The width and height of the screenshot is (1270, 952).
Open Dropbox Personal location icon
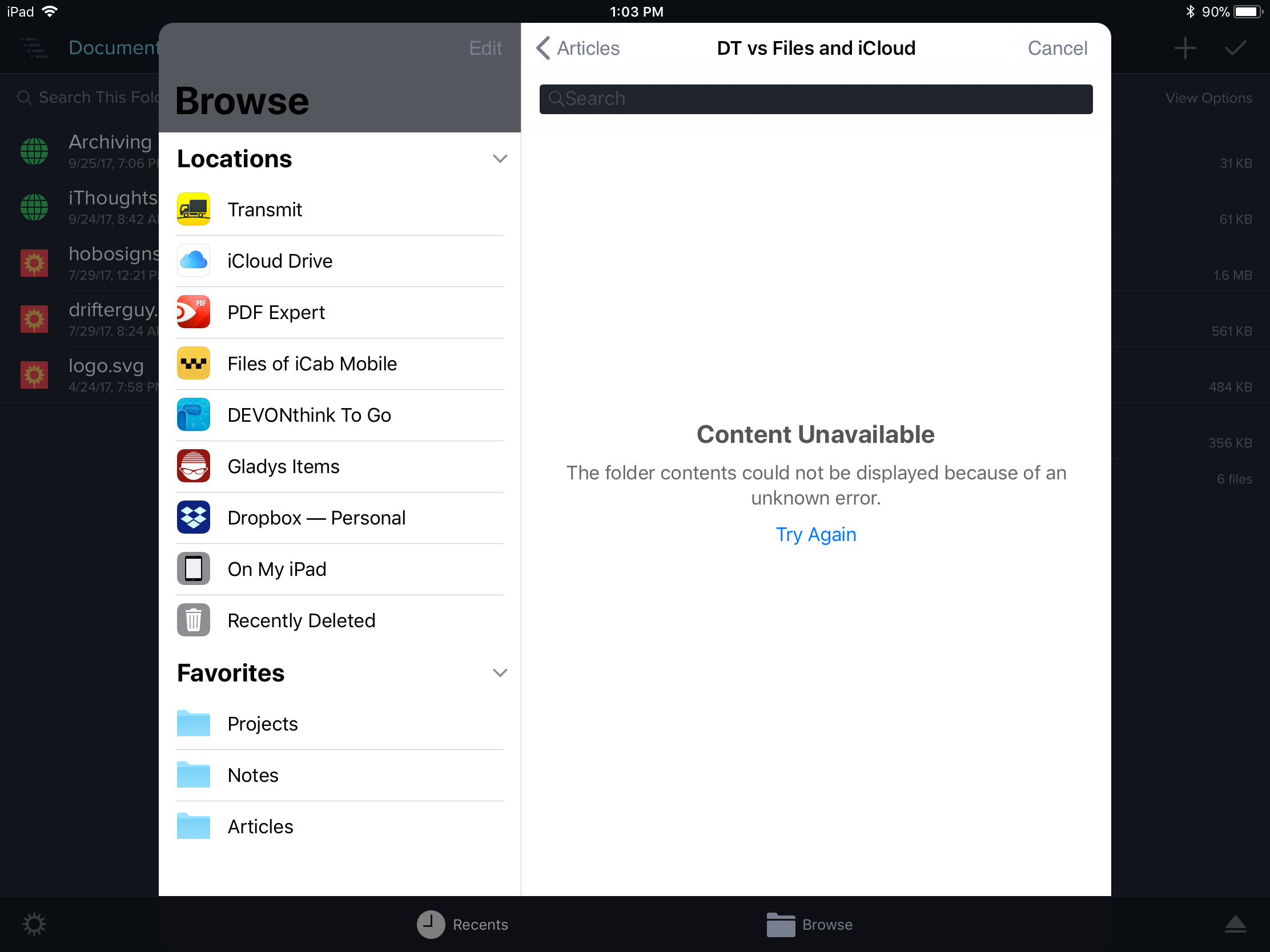point(194,517)
